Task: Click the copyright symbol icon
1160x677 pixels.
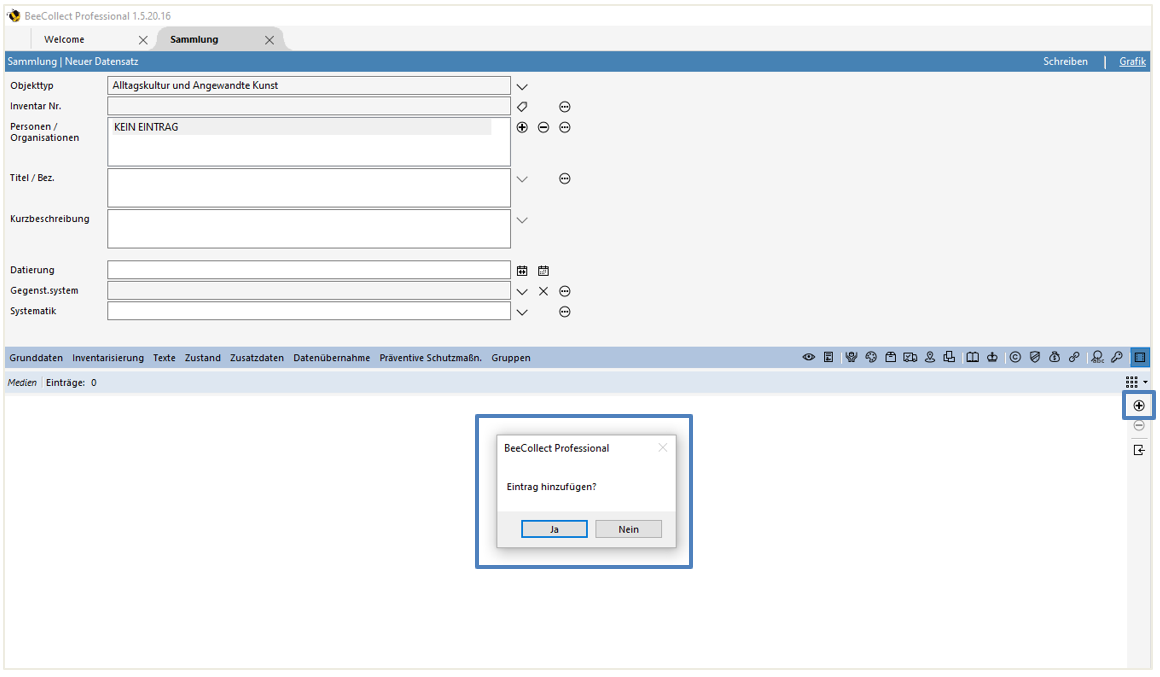Action: tap(1015, 358)
